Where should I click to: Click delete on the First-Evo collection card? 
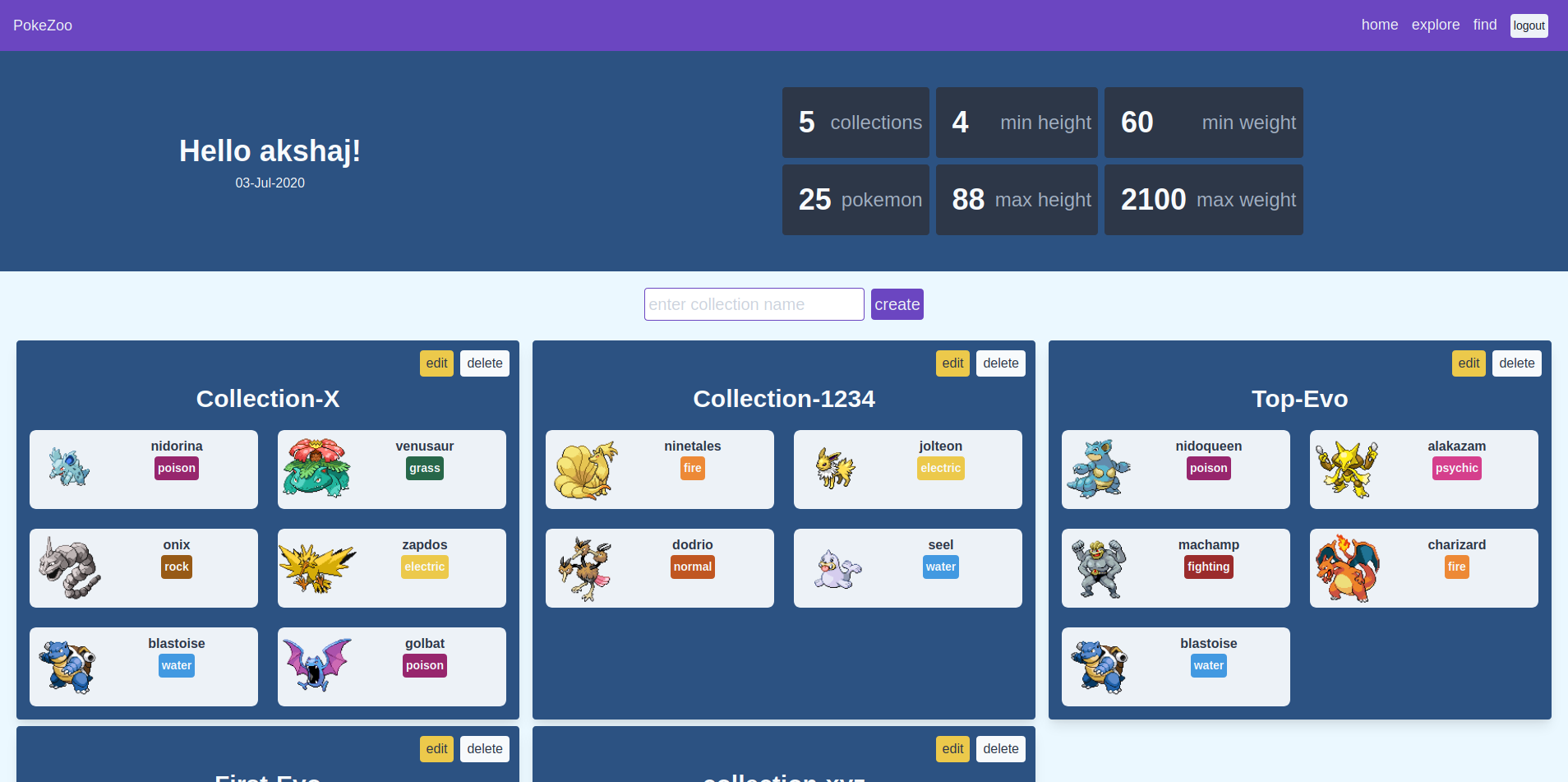[485, 749]
